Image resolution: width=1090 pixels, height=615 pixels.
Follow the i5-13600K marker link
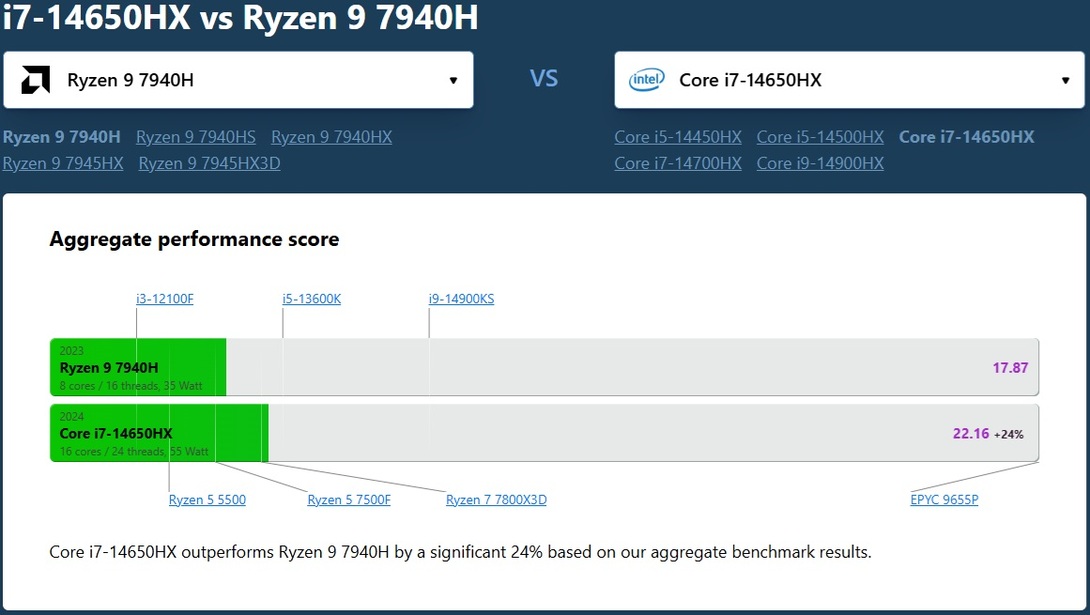pos(311,299)
